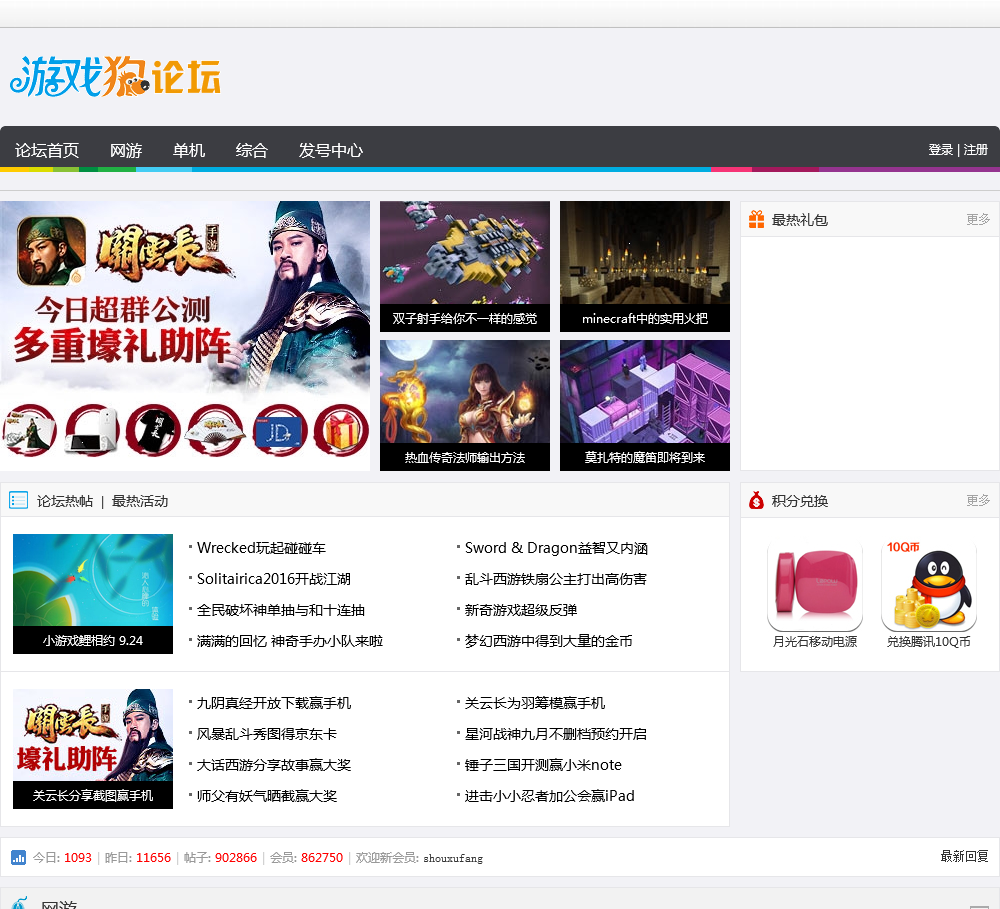Open the 热血传奇法师输出方法 thumbnail
This screenshot has height=909, width=1000.
[x=465, y=406]
